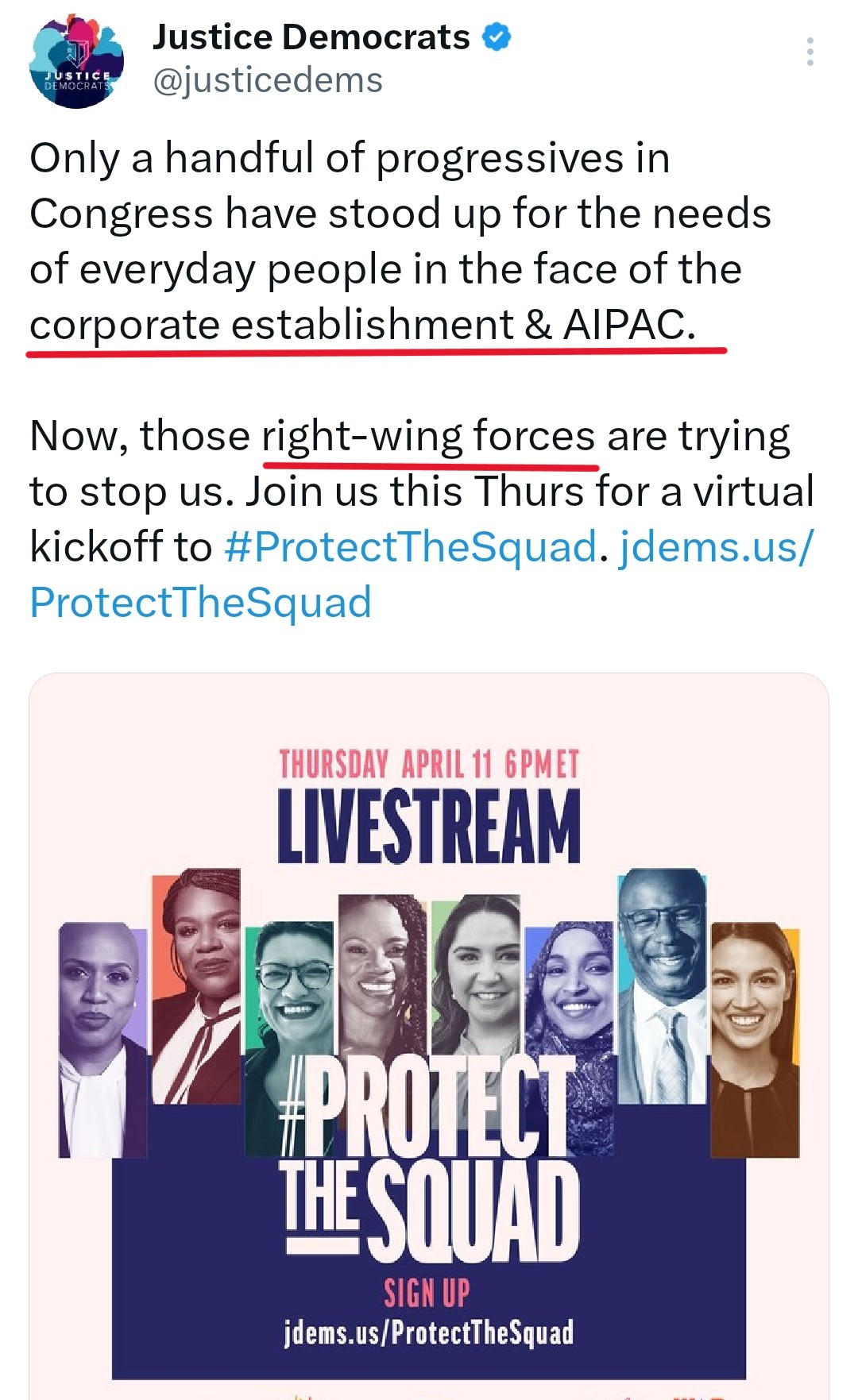Tap the LIVESTREAM headline in the image

tap(429, 827)
